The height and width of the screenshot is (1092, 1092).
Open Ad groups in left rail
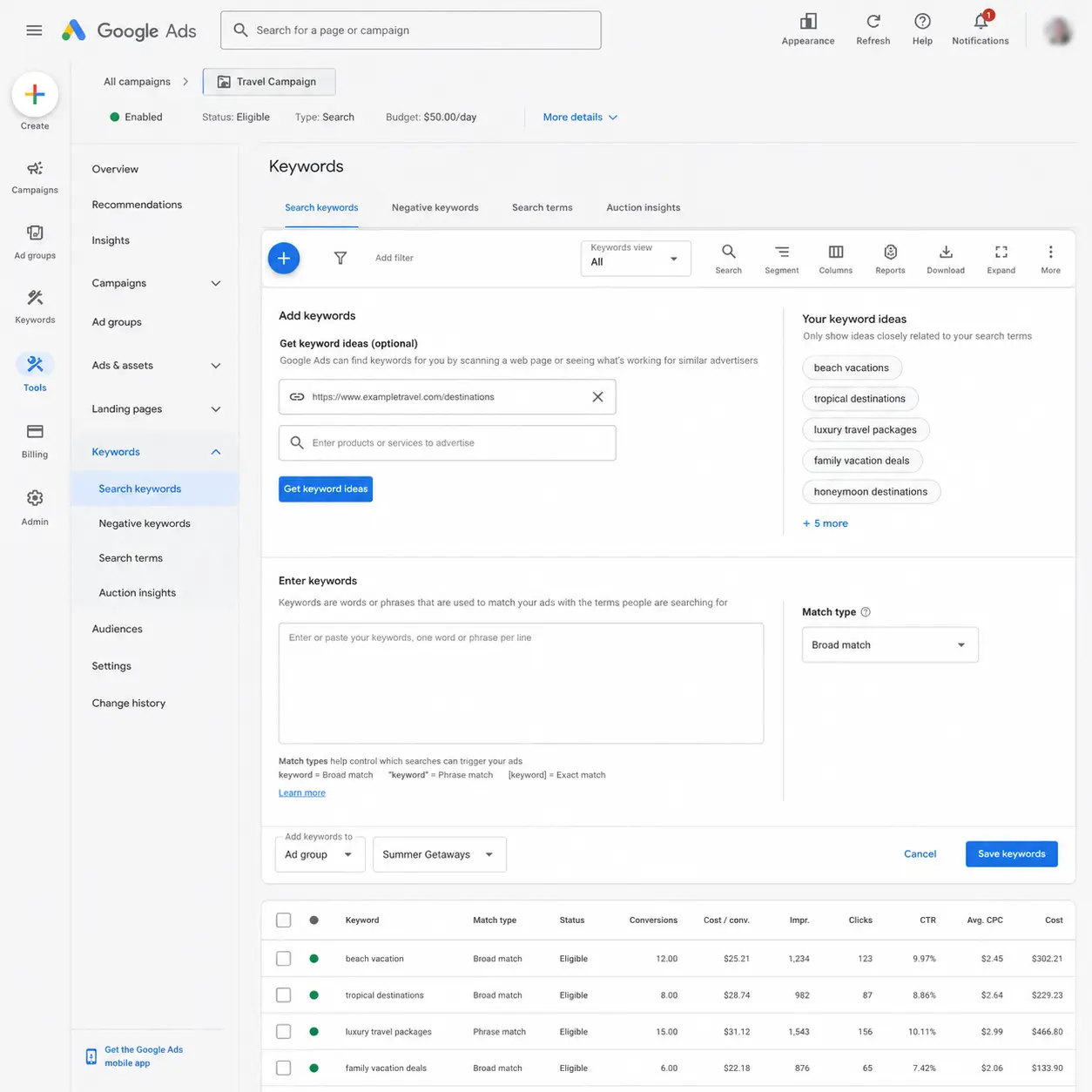click(35, 242)
